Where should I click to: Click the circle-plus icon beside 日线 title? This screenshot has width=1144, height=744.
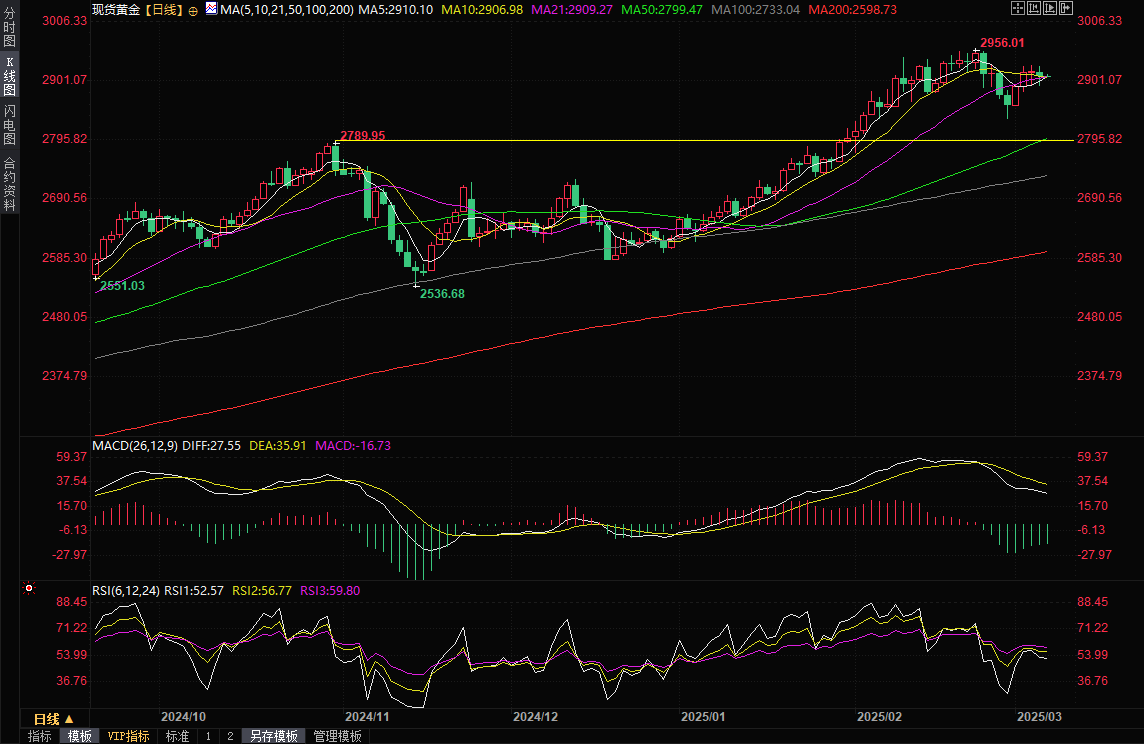click(193, 9)
